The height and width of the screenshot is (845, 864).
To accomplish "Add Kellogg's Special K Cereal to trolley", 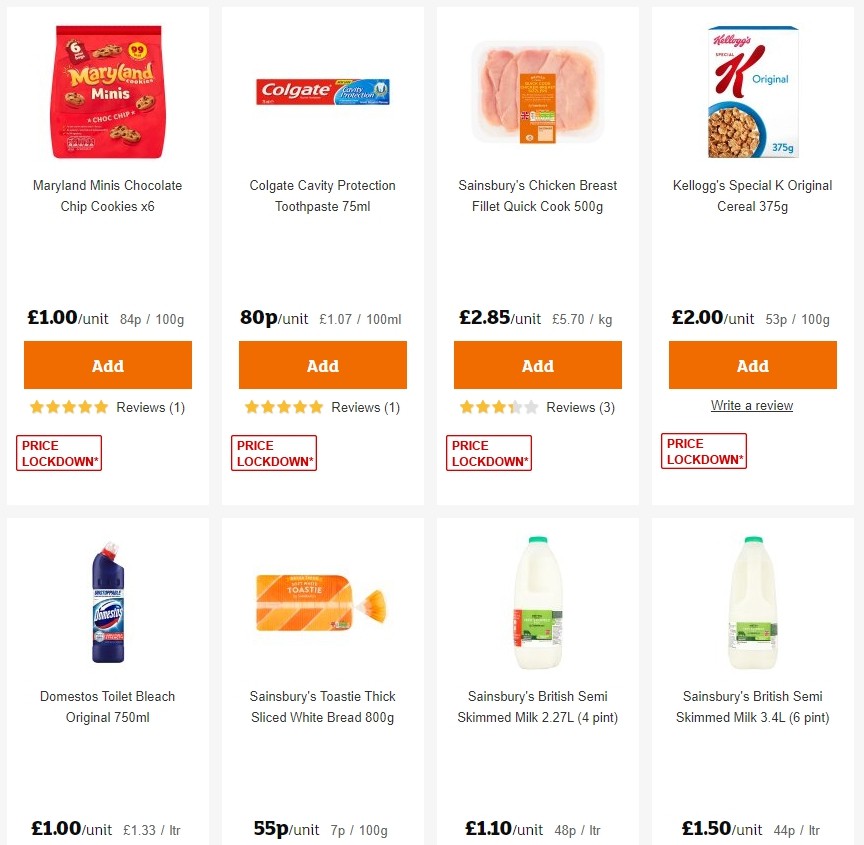I will (x=752, y=364).
